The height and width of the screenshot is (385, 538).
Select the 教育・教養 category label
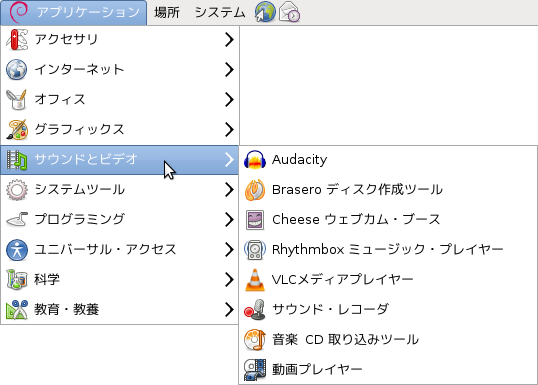(67, 310)
